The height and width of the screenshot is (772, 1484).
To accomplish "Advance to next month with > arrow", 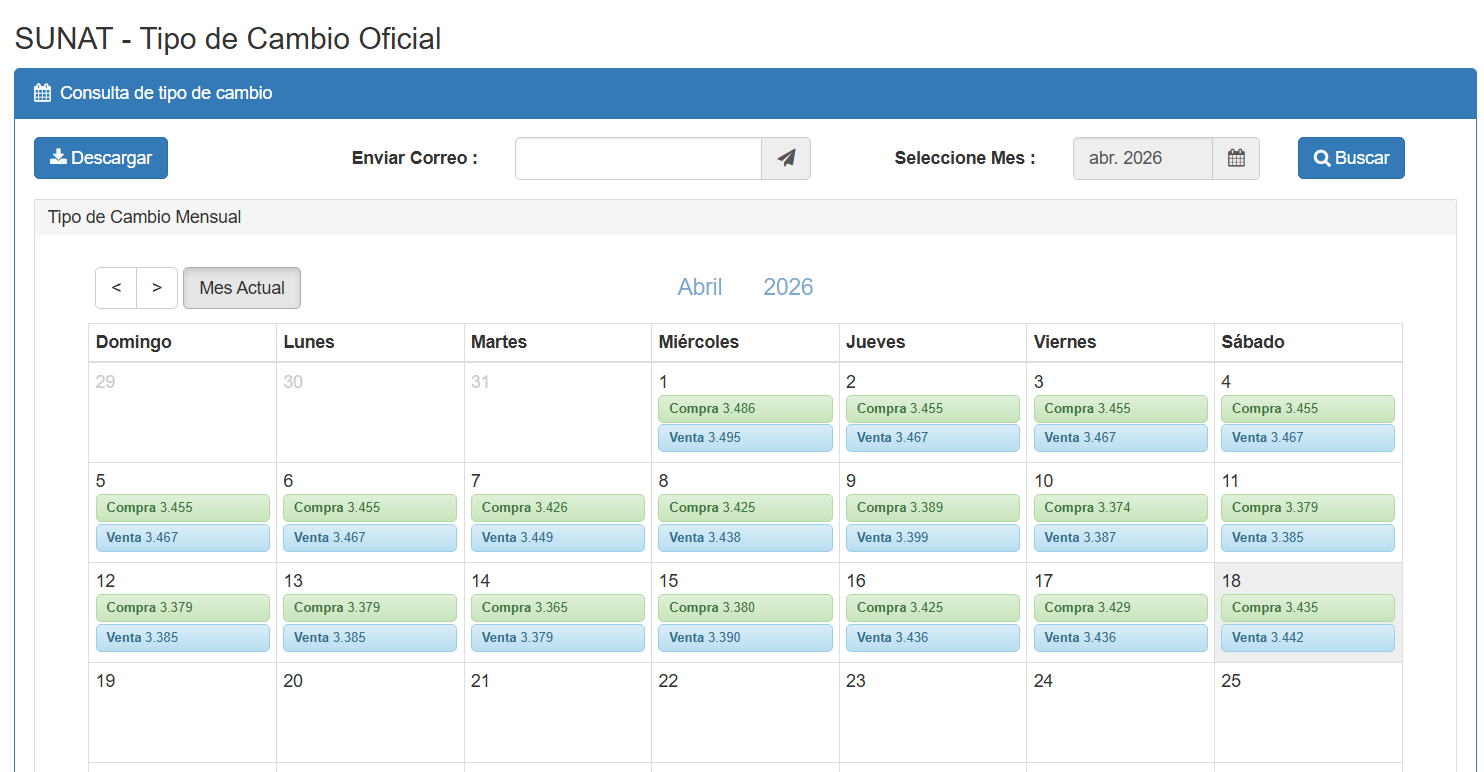I will point(157,288).
